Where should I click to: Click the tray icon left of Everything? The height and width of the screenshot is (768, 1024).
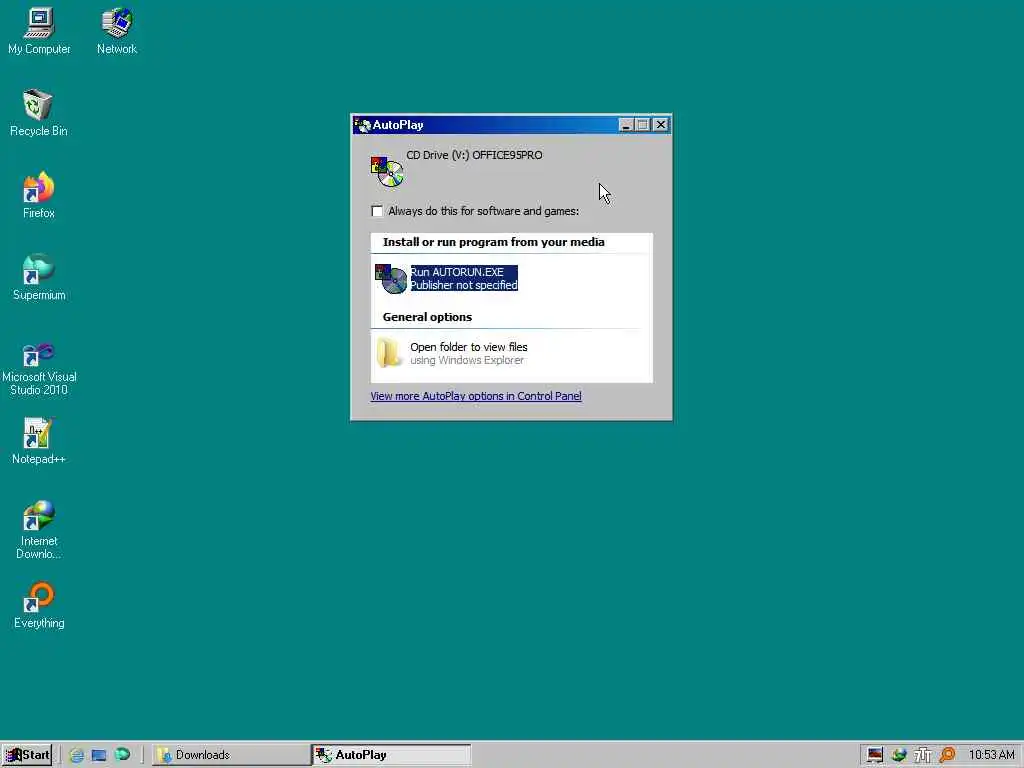[922, 755]
